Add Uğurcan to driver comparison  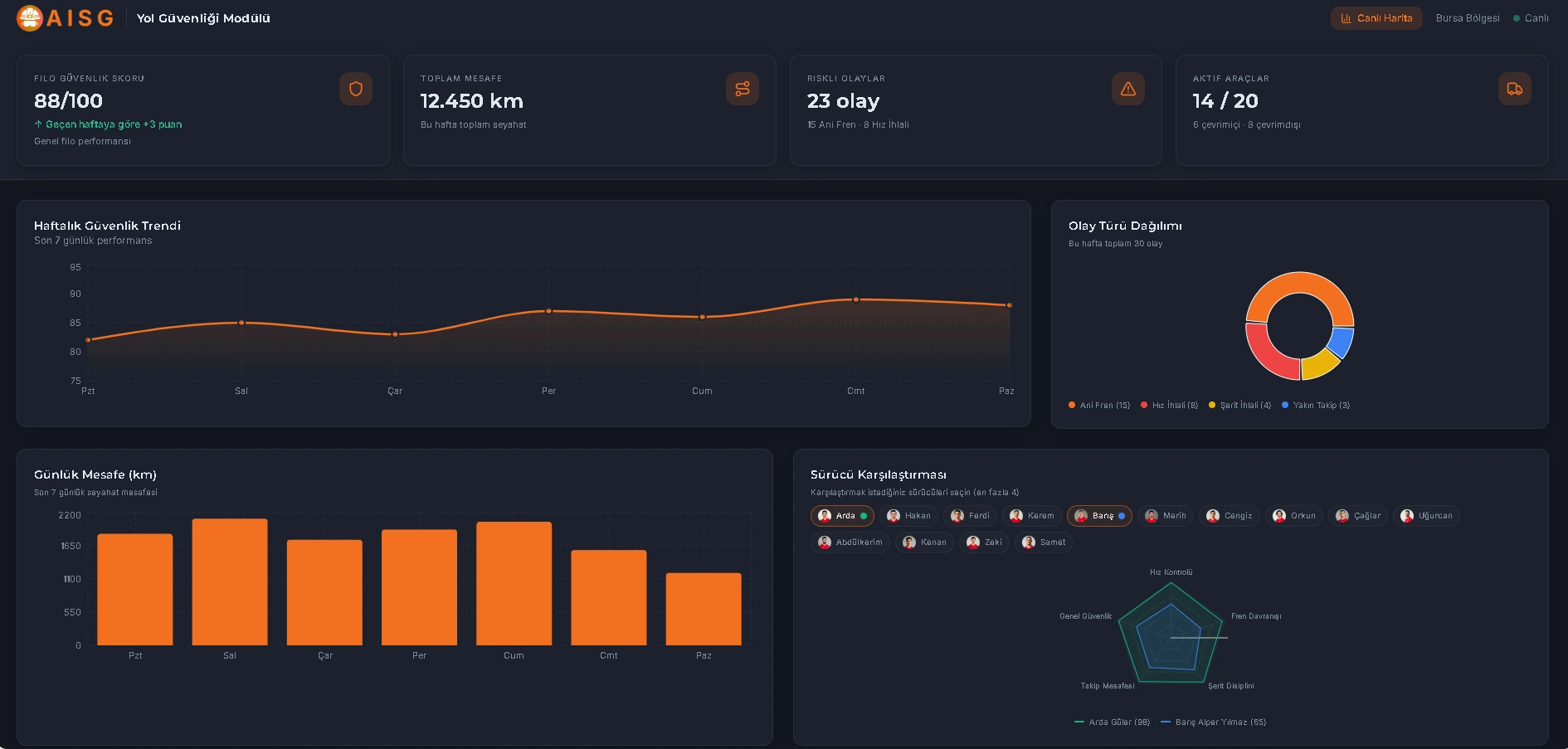[x=1426, y=516]
